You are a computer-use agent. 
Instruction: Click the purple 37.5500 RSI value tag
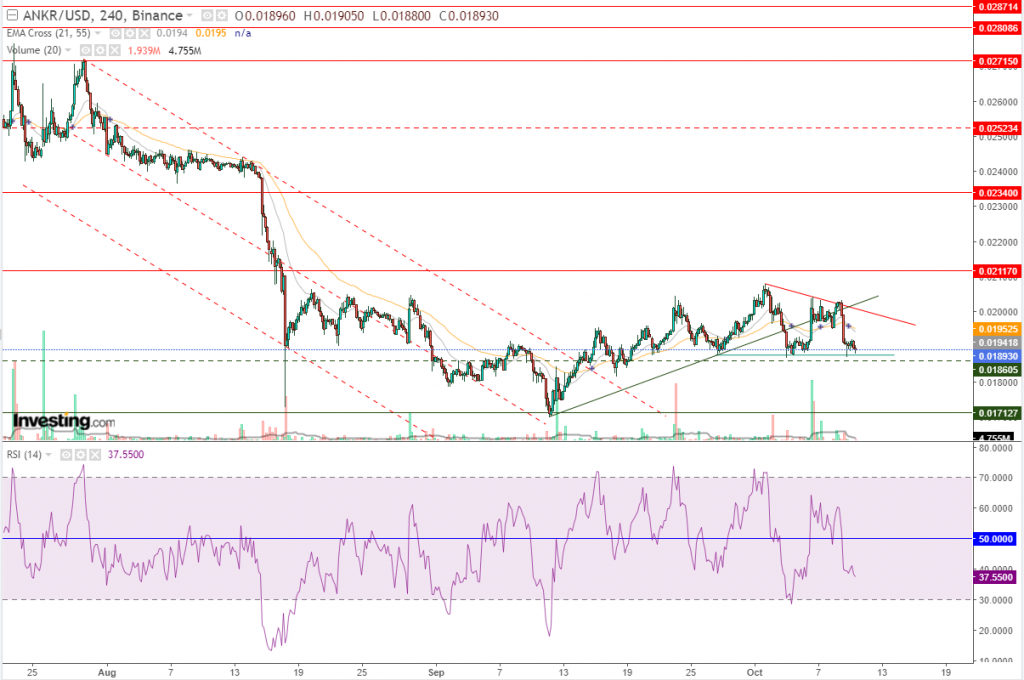tap(995, 577)
